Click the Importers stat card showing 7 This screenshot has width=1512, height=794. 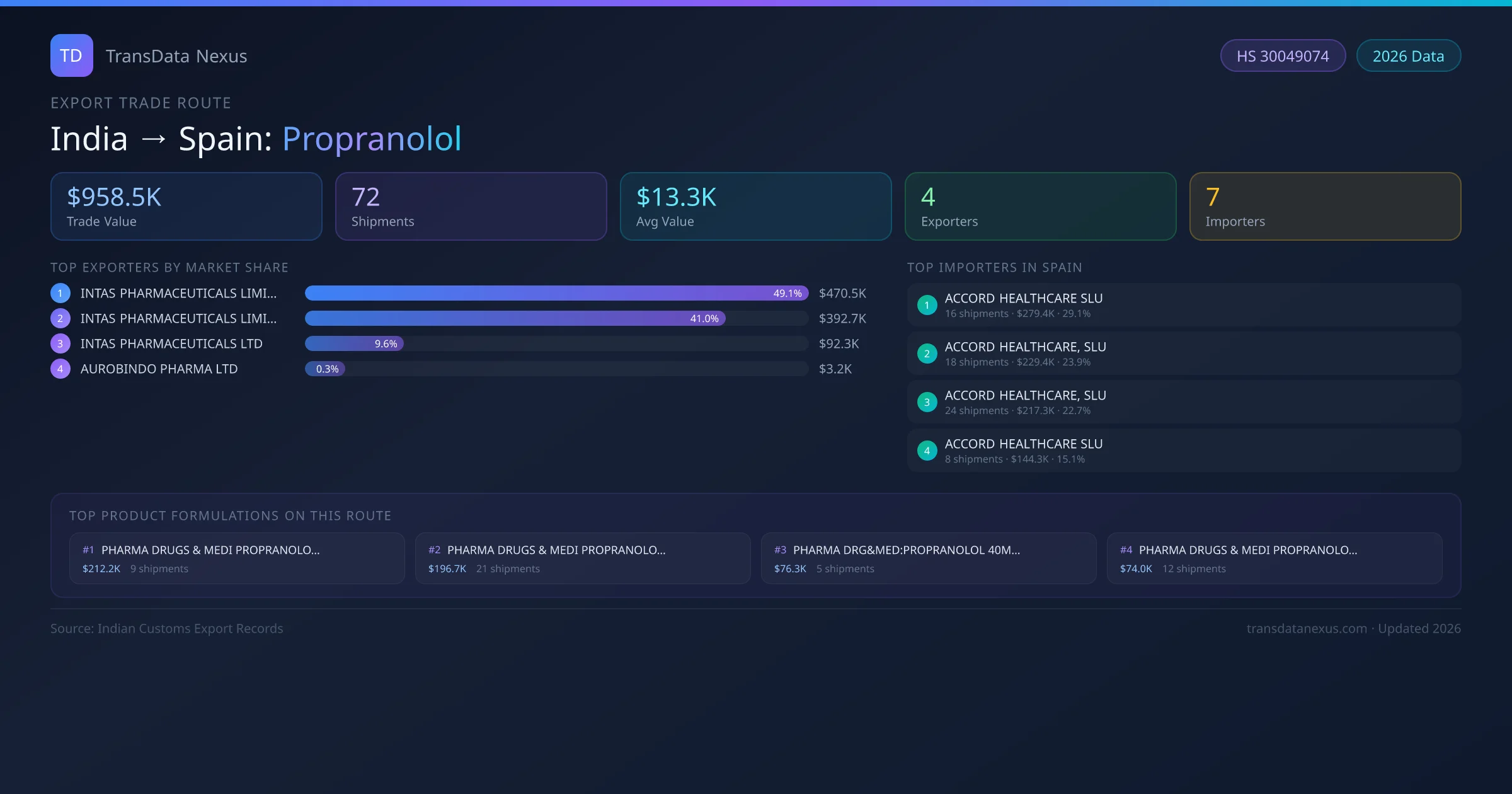click(x=1325, y=206)
